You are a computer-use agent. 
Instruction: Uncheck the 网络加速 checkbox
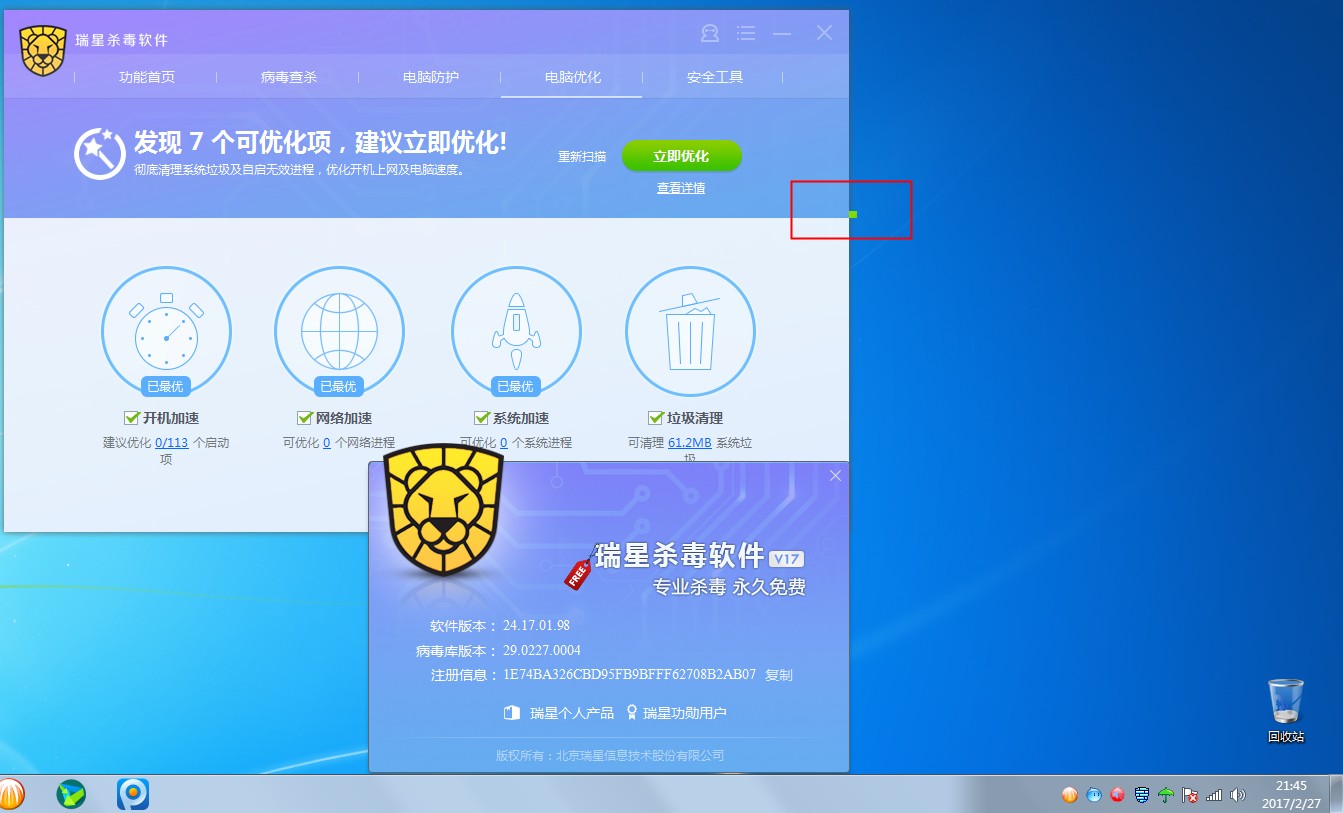304,418
